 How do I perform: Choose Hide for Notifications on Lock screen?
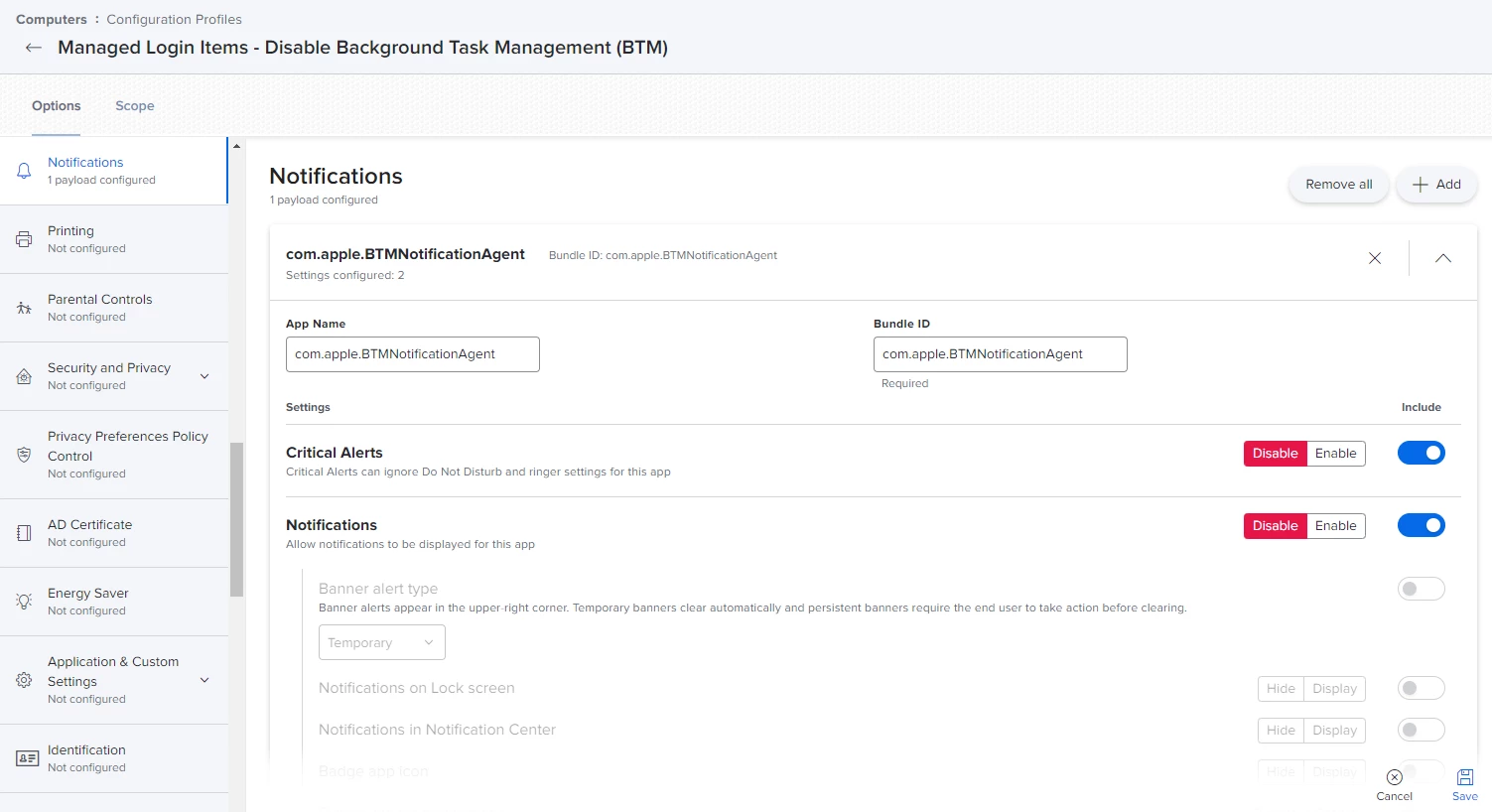1281,689
